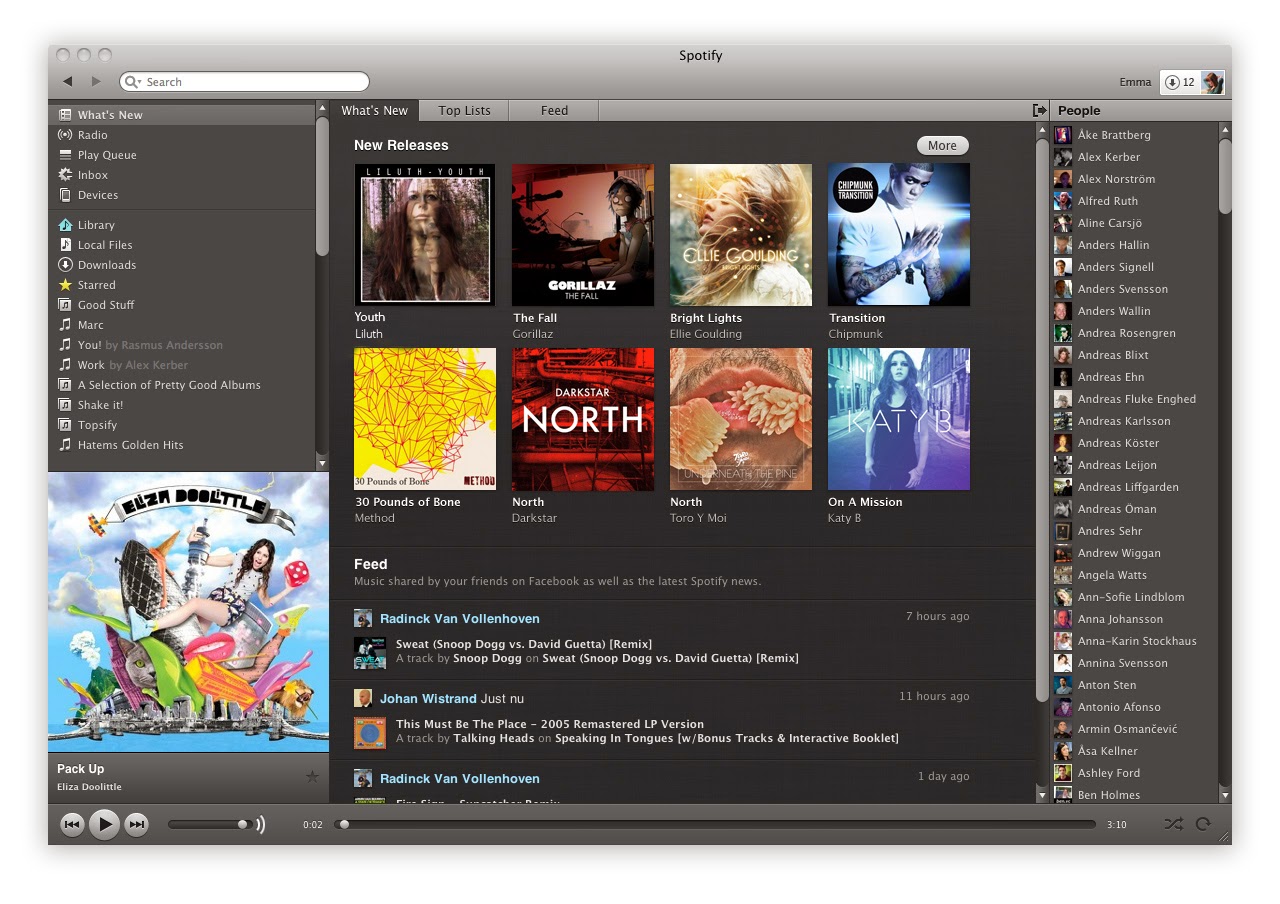Screen dimensions: 1280x904
Task: Open Snoop Dogg artist link in feed
Action: 487,658
